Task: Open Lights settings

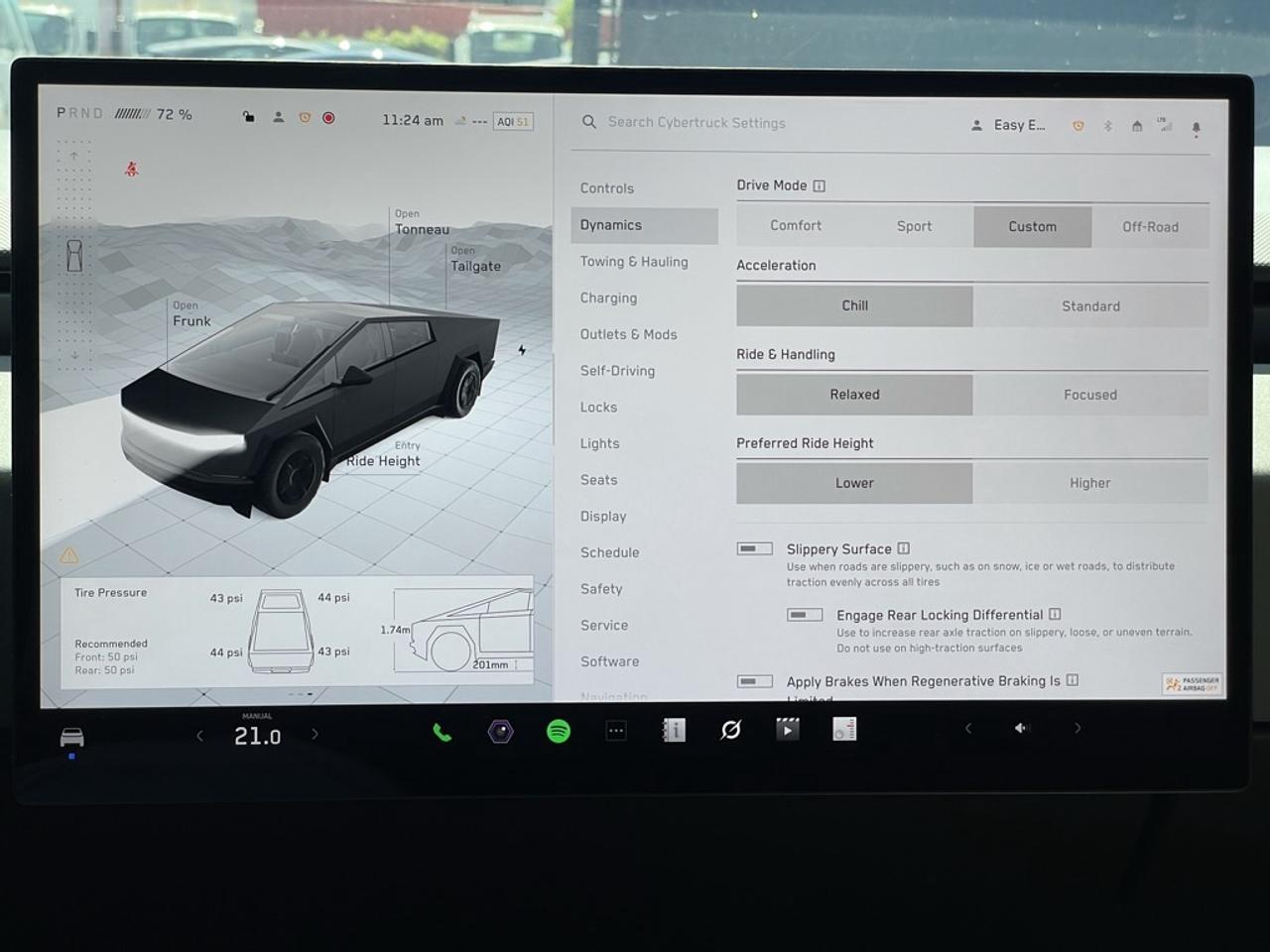Action: pyautogui.click(x=600, y=444)
